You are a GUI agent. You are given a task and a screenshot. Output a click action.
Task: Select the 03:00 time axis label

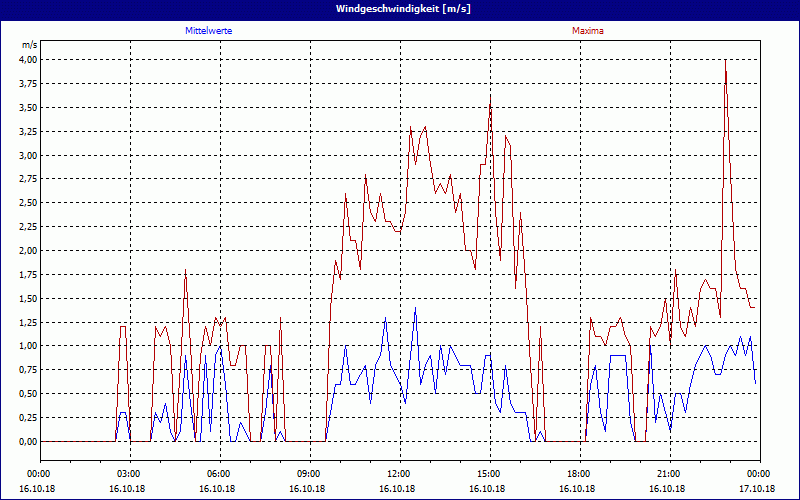pos(128,474)
